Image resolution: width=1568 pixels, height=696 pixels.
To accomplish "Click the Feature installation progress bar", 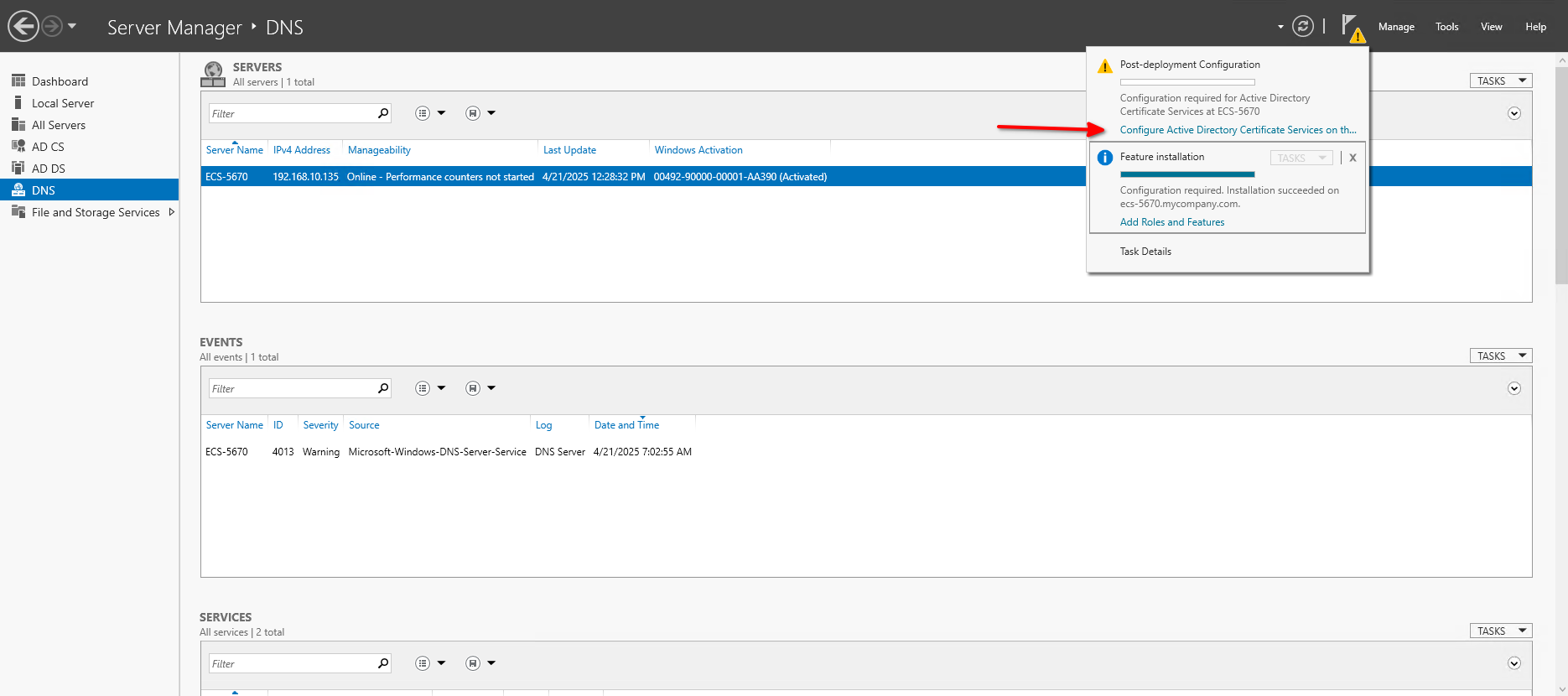I will click(x=1187, y=174).
